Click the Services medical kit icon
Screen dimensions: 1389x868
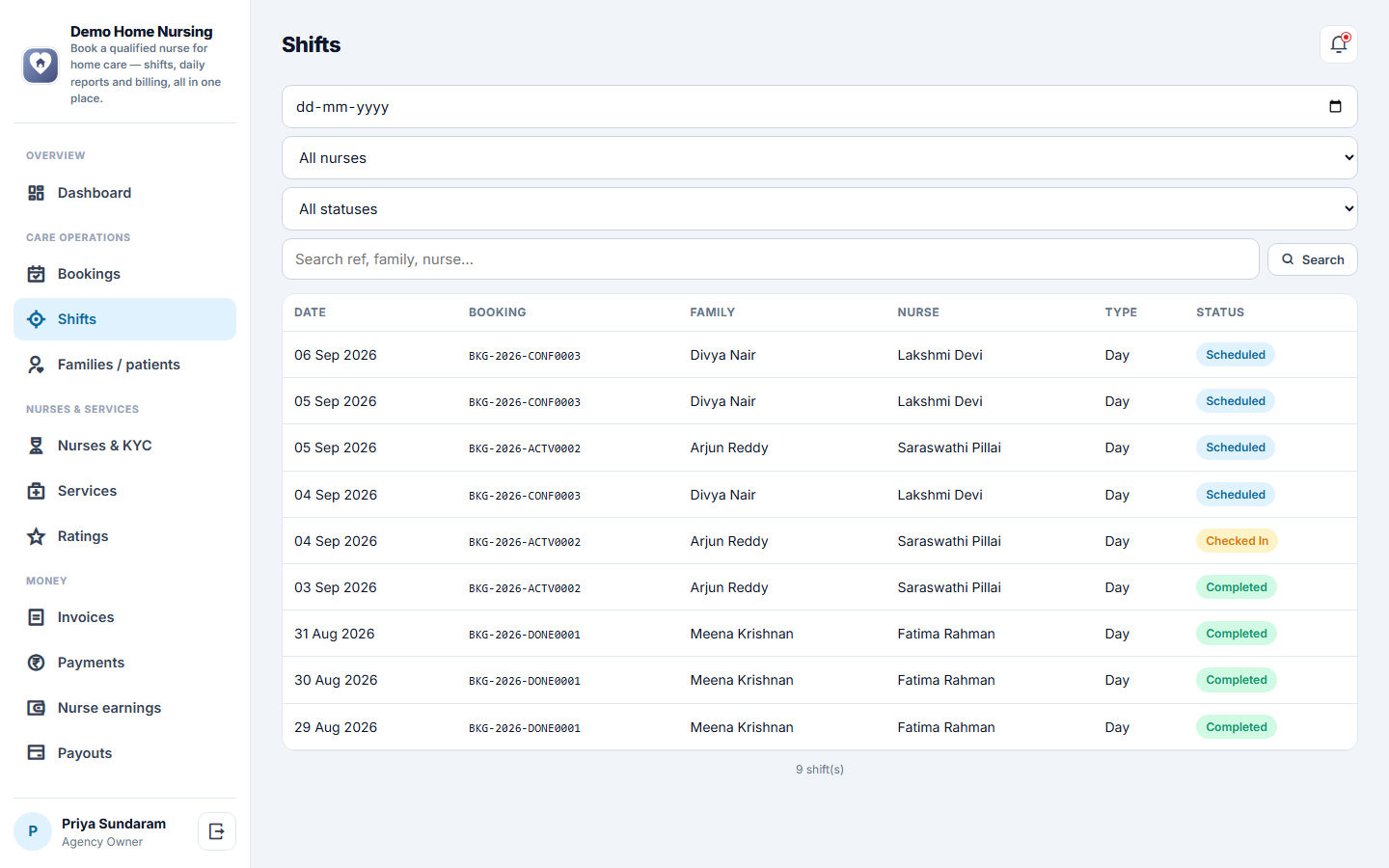click(x=37, y=491)
